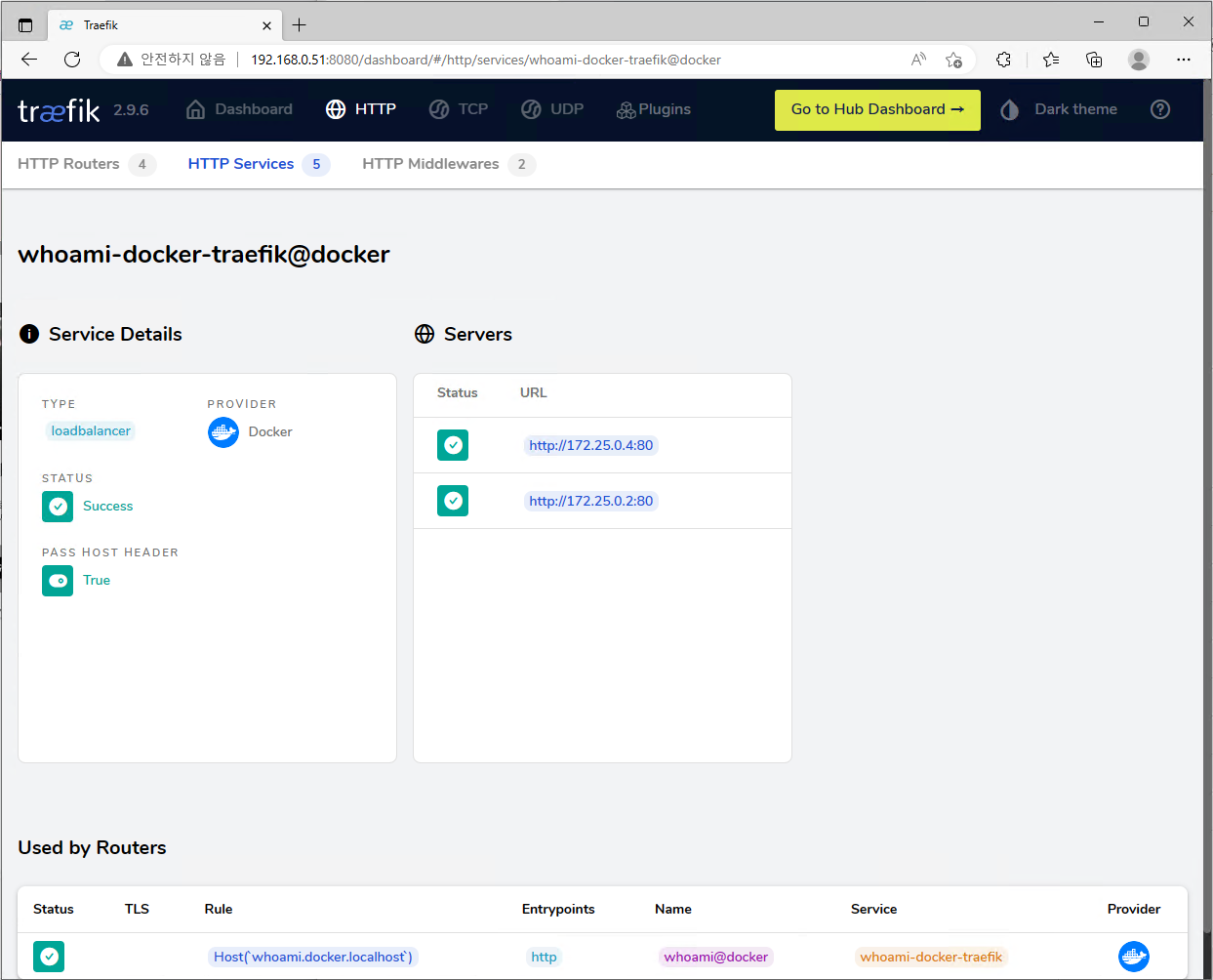Click the router row status check icon

coord(49,957)
